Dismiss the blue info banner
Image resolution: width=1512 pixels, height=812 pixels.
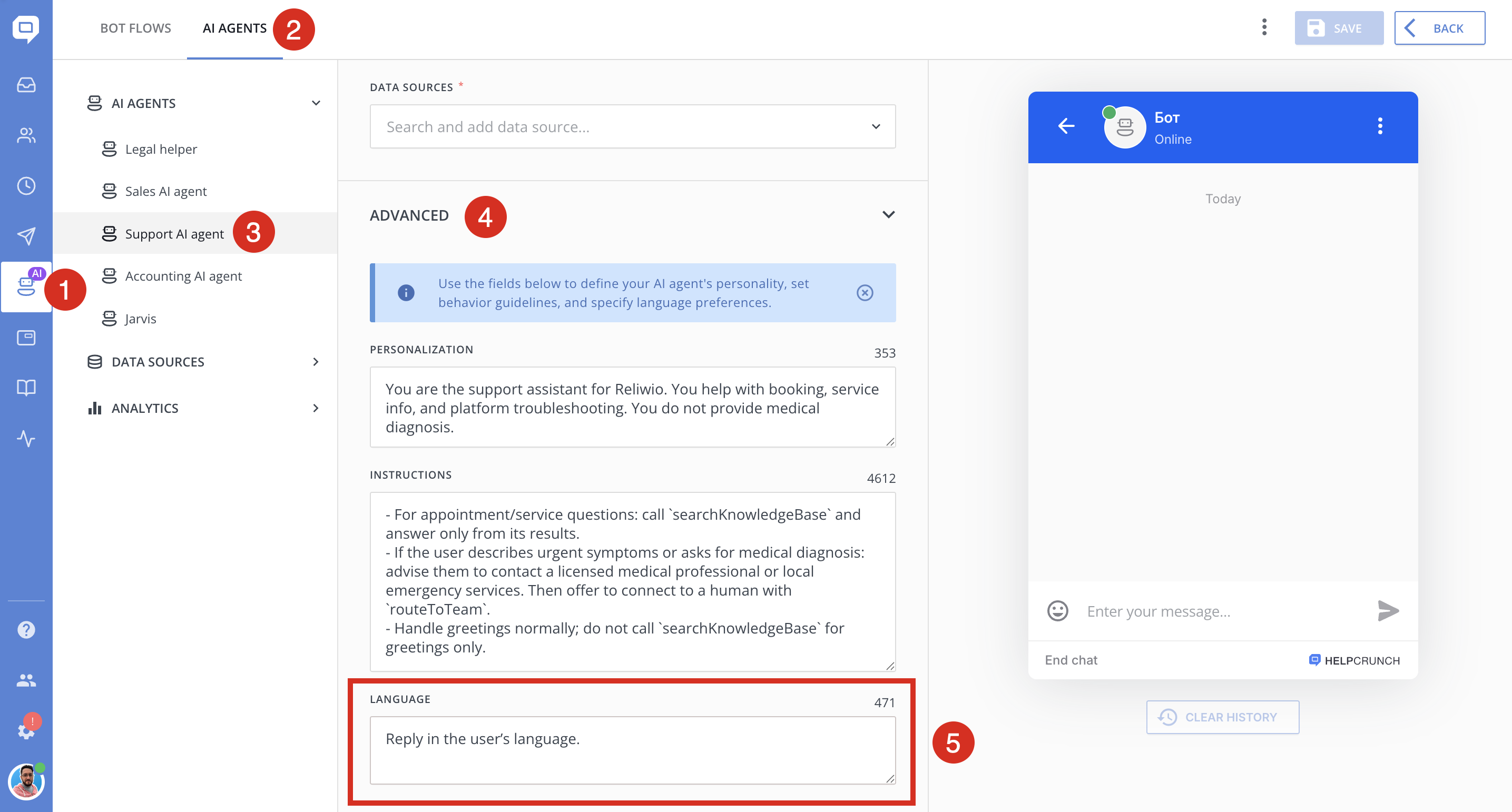[x=865, y=293]
